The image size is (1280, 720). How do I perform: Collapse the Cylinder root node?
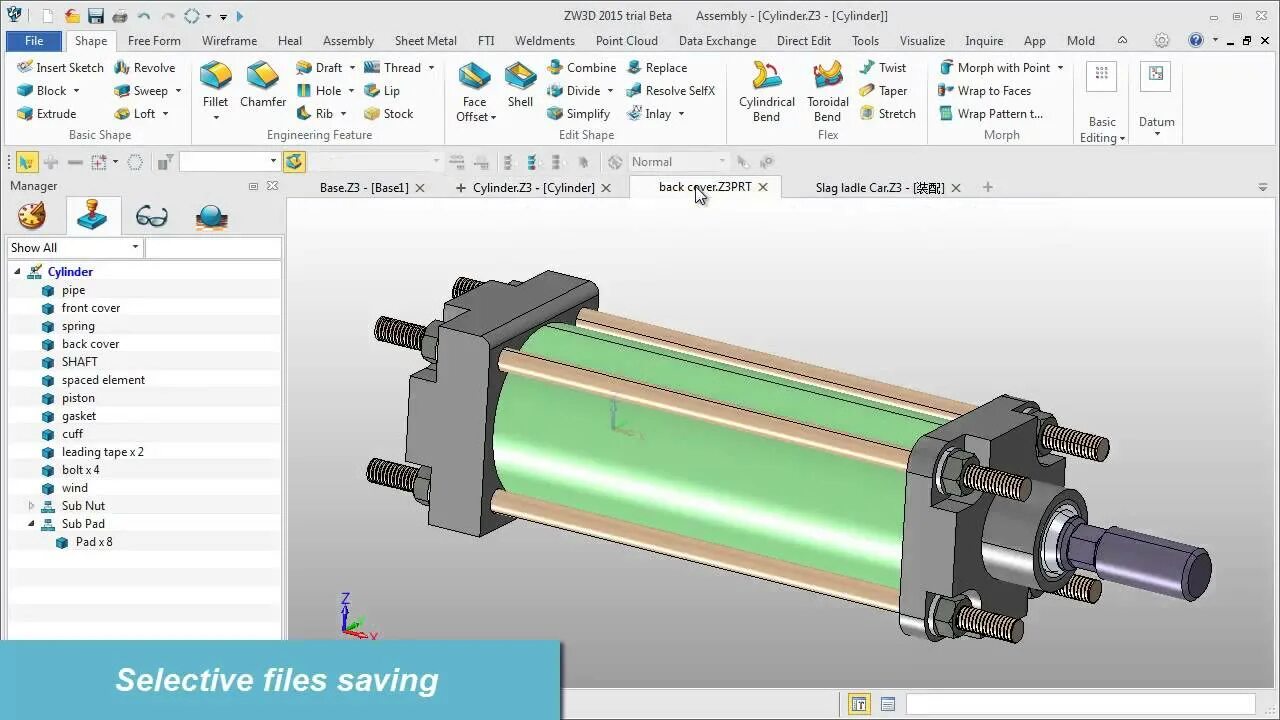coord(17,272)
